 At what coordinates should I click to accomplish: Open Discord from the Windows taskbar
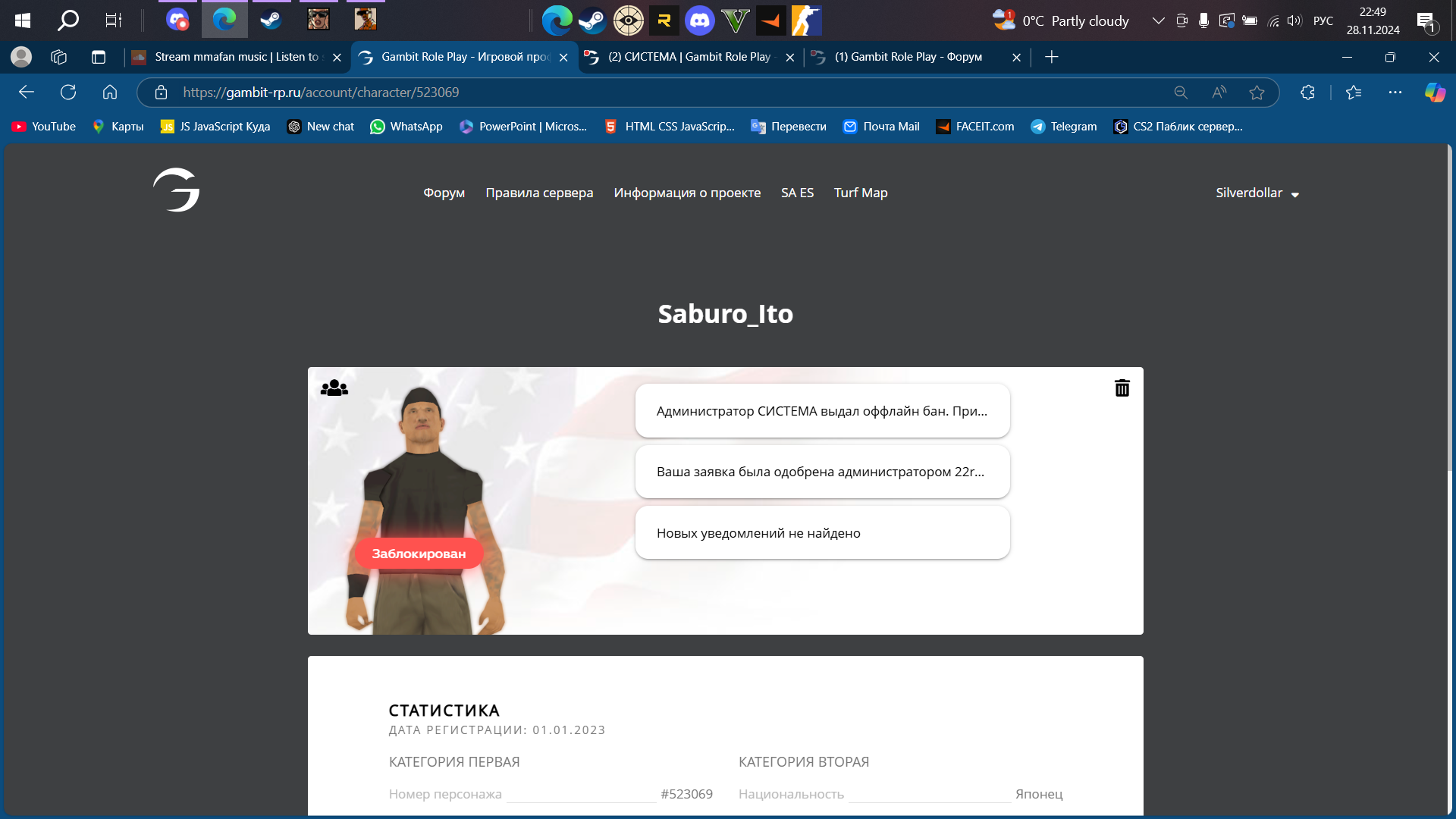[x=699, y=20]
